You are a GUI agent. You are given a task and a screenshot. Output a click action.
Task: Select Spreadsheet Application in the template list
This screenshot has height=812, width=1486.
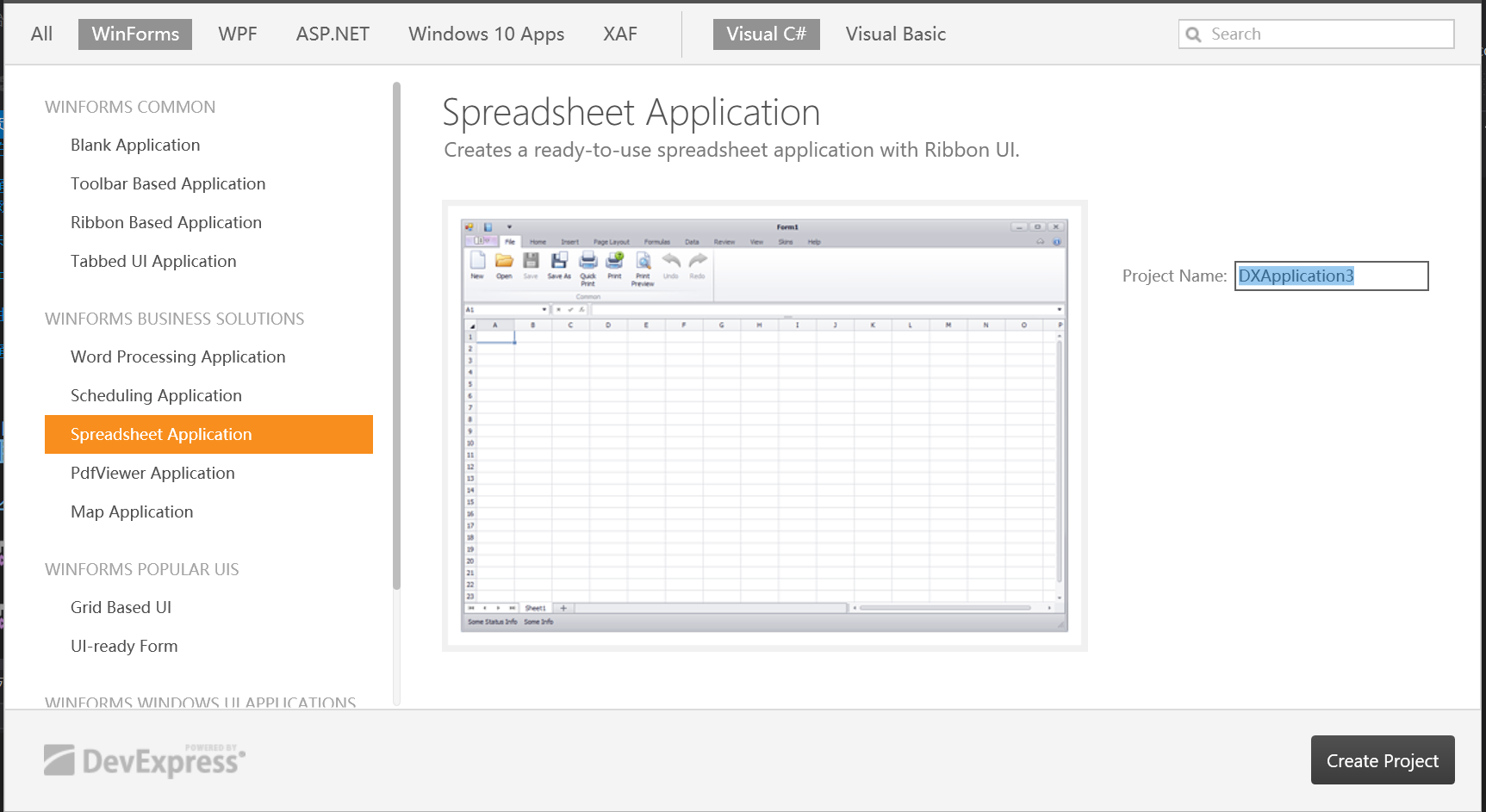[x=208, y=434]
